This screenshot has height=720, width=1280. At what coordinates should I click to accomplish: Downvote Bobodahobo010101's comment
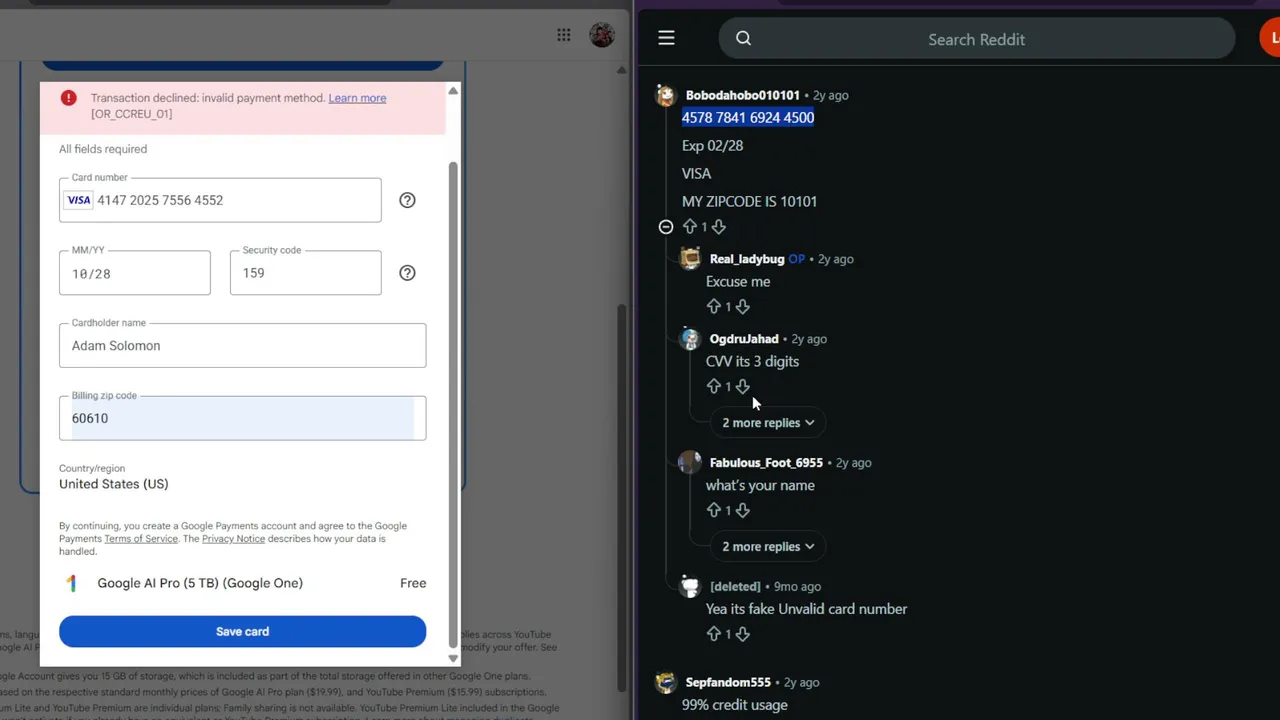pyautogui.click(x=718, y=227)
